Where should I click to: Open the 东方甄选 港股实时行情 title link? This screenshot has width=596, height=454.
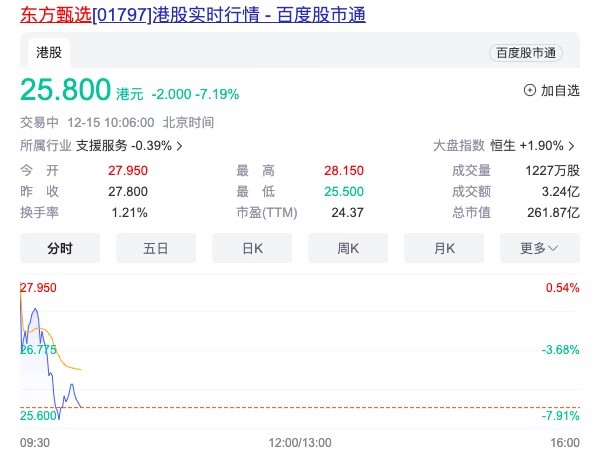193,15
